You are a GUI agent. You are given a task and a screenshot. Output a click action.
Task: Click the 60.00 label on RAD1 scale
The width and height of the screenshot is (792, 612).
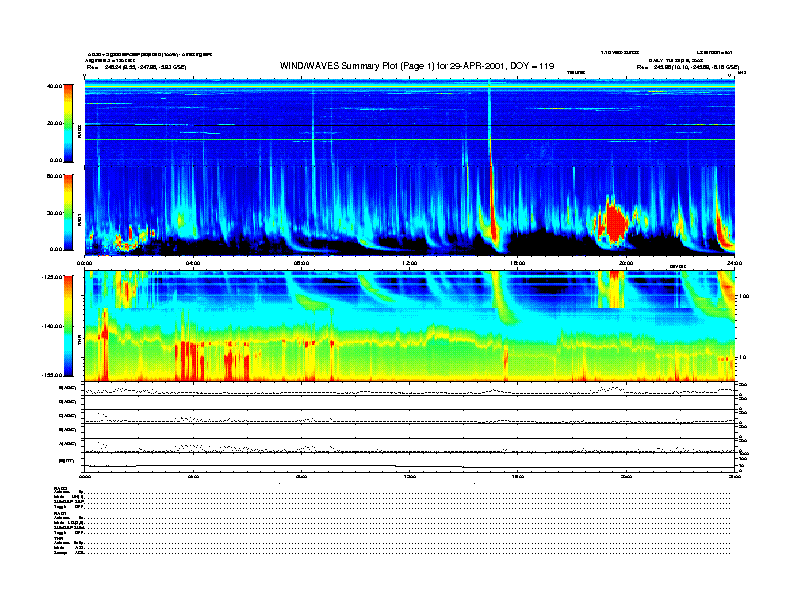(x=54, y=176)
